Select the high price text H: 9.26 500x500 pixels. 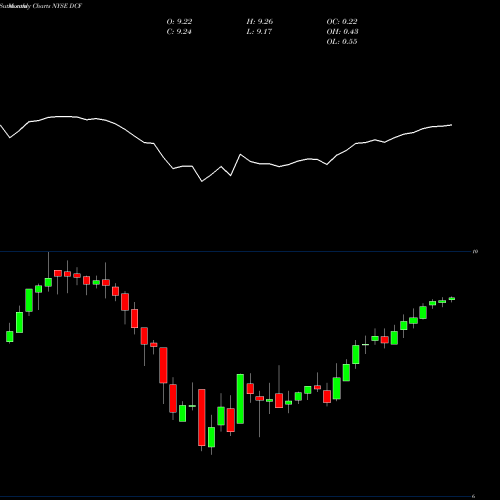tap(260, 22)
